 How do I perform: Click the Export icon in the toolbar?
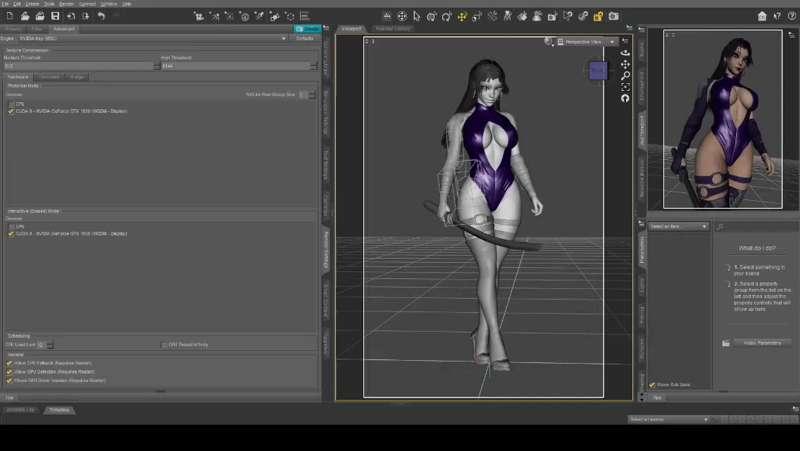click(x=86, y=16)
